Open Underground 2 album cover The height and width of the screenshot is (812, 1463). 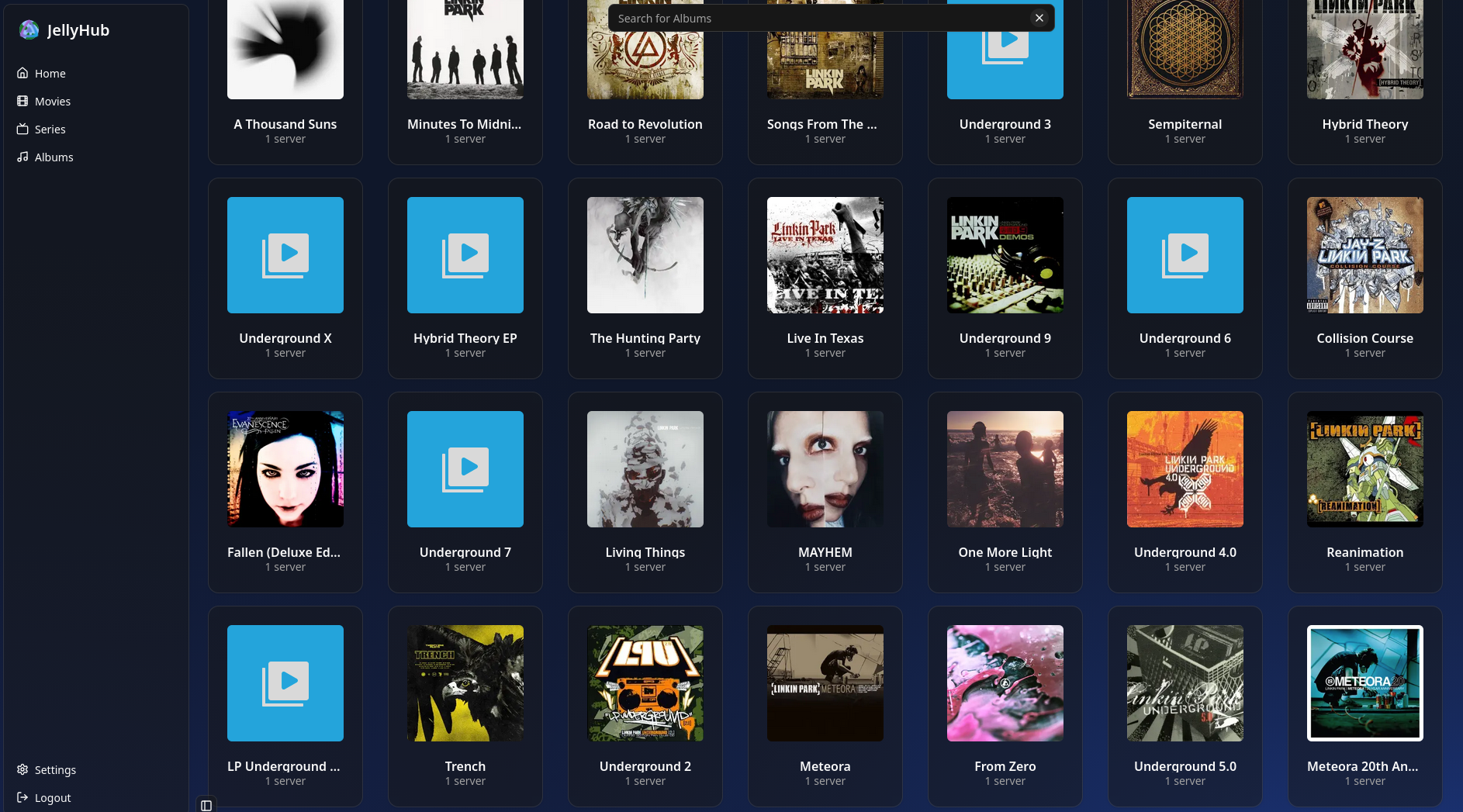pyautogui.click(x=645, y=683)
